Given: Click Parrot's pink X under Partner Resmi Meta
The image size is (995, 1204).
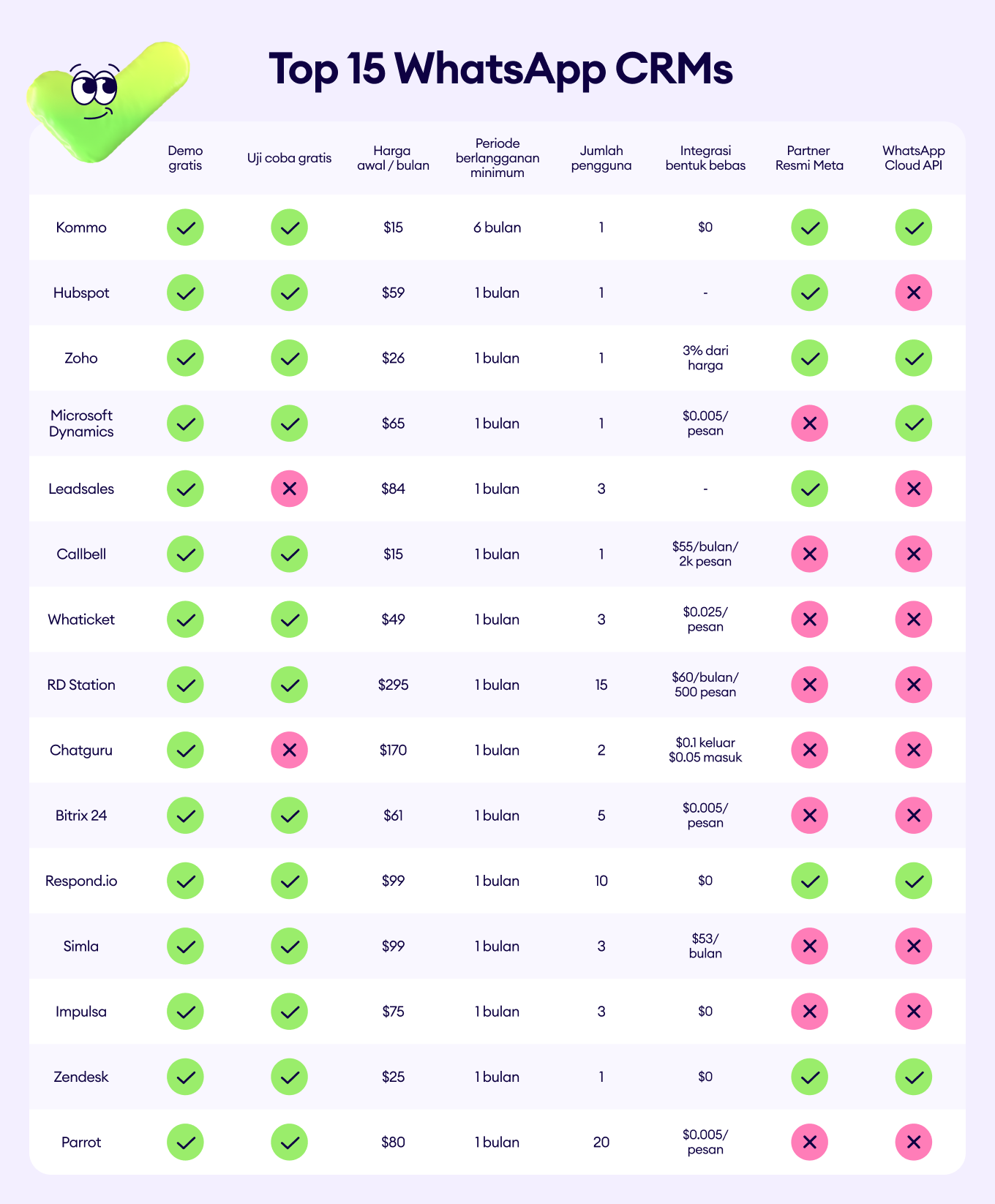Looking at the screenshot, I should [809, 1142].
